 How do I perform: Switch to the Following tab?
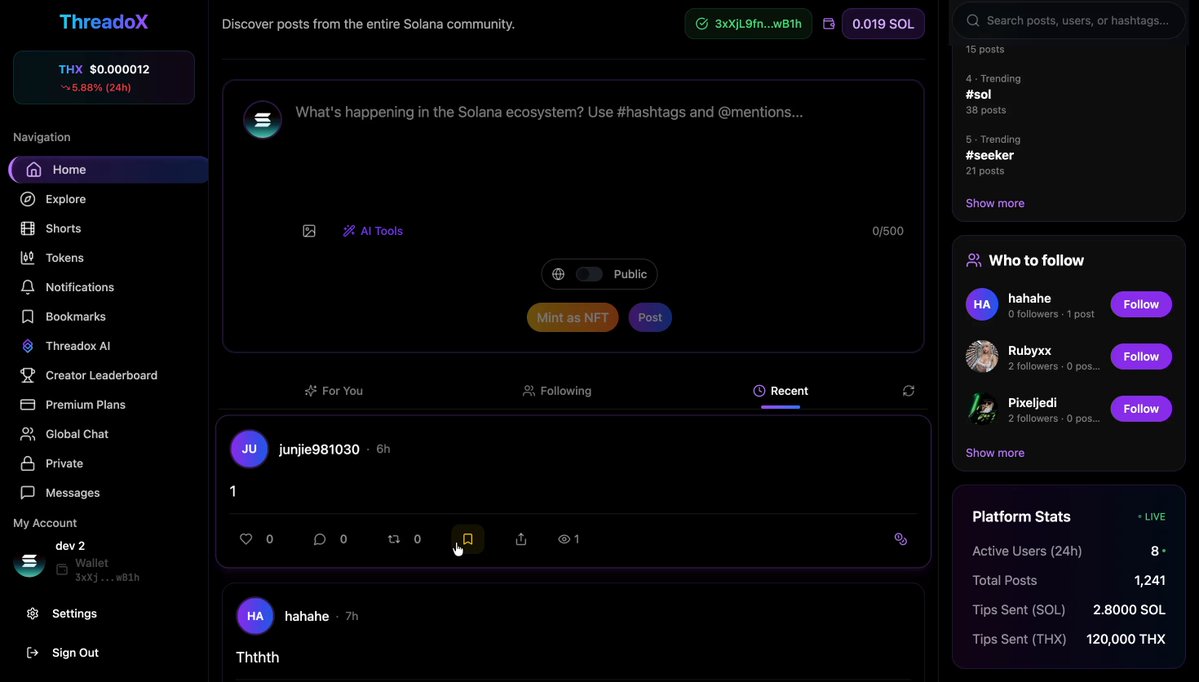coord(557,391)
